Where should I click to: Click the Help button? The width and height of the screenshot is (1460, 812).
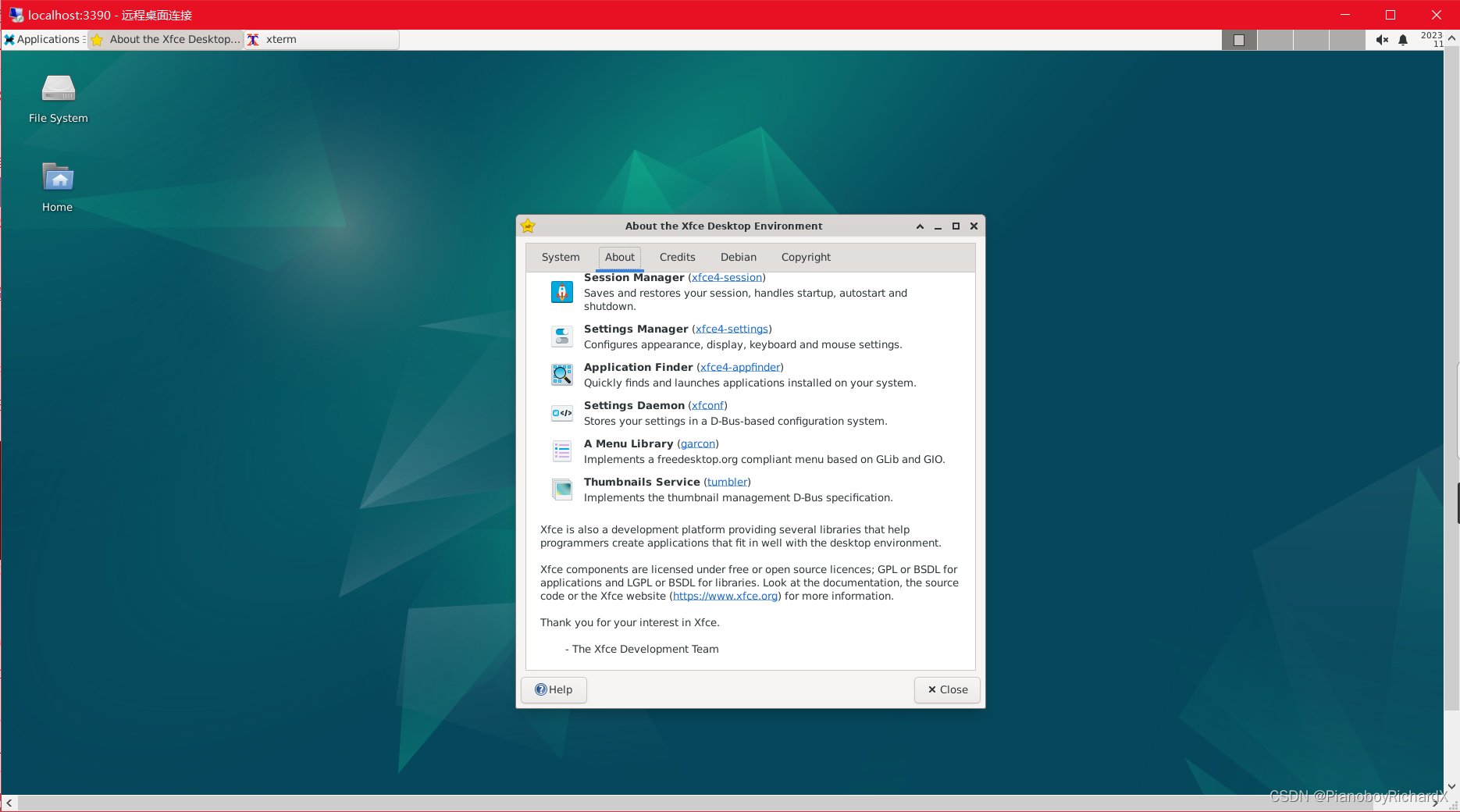point(554,690)
